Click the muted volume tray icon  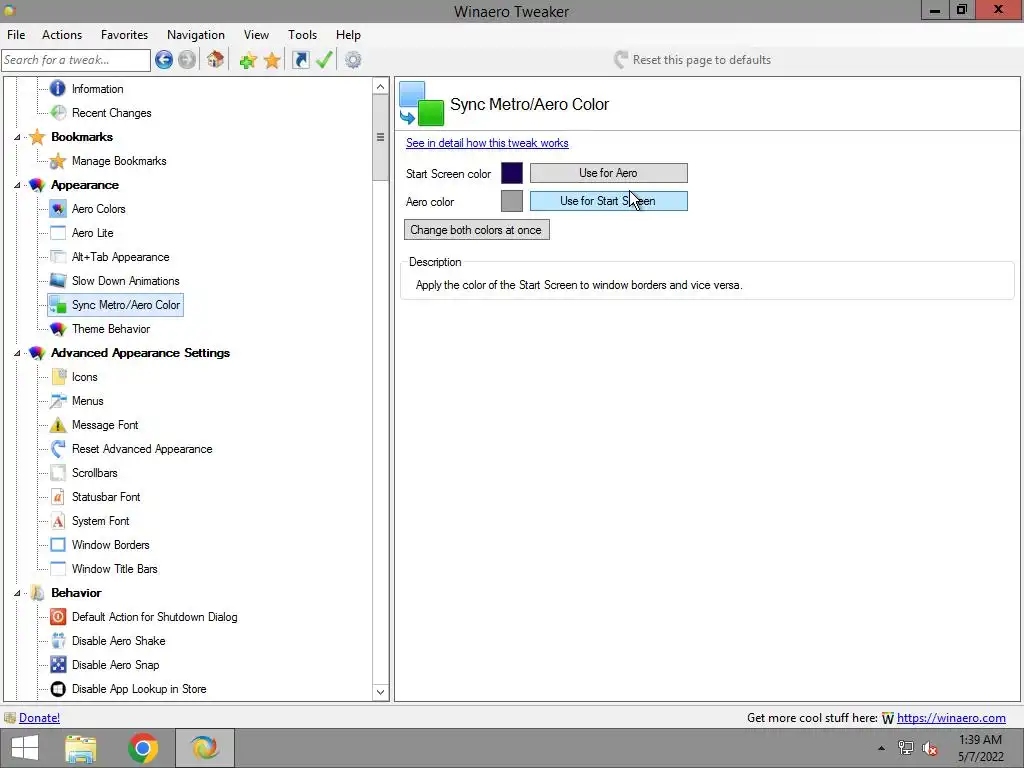coord(930,748)
